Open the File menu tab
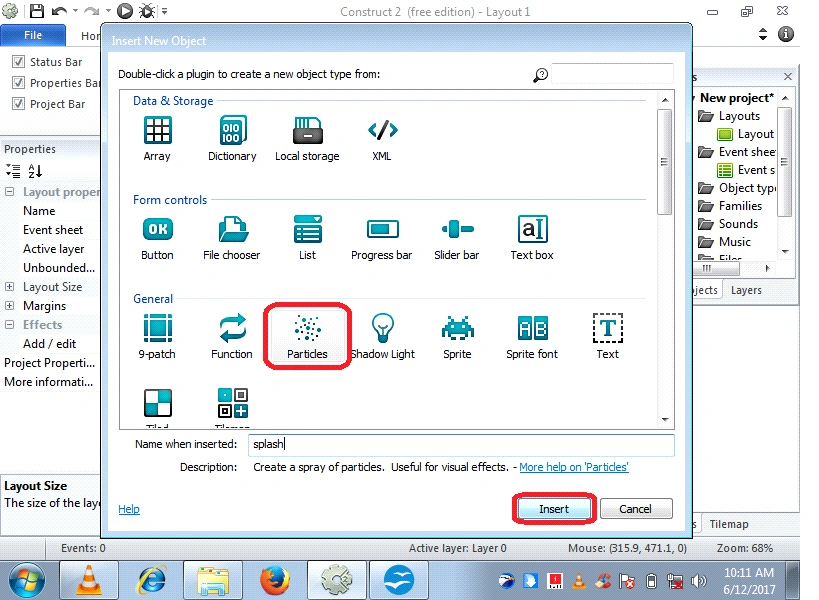Image resolution: width=819 pixels, height=600 pixels. click(33, 35)
